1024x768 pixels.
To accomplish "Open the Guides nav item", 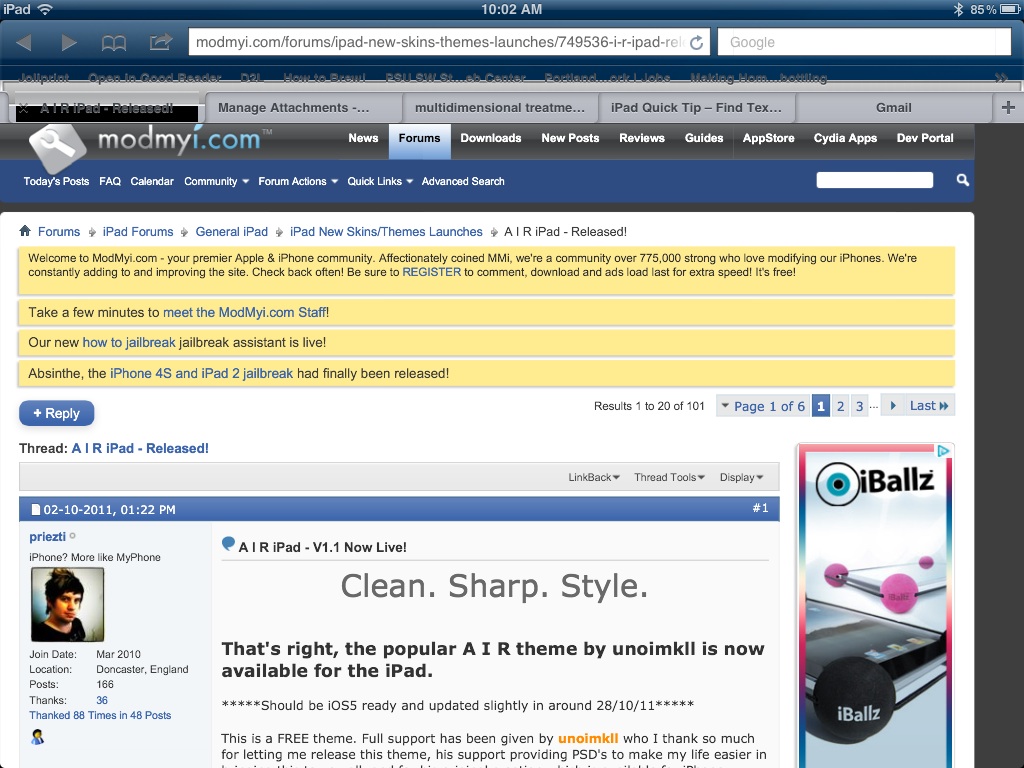I will (x=704, y=138).
